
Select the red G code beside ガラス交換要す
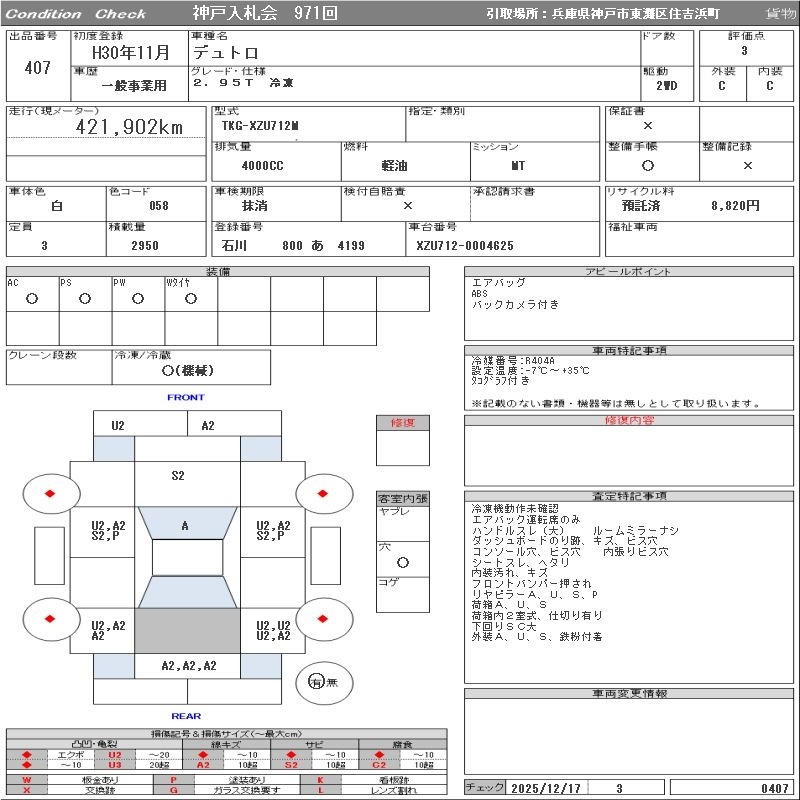[x=173, y=790]
